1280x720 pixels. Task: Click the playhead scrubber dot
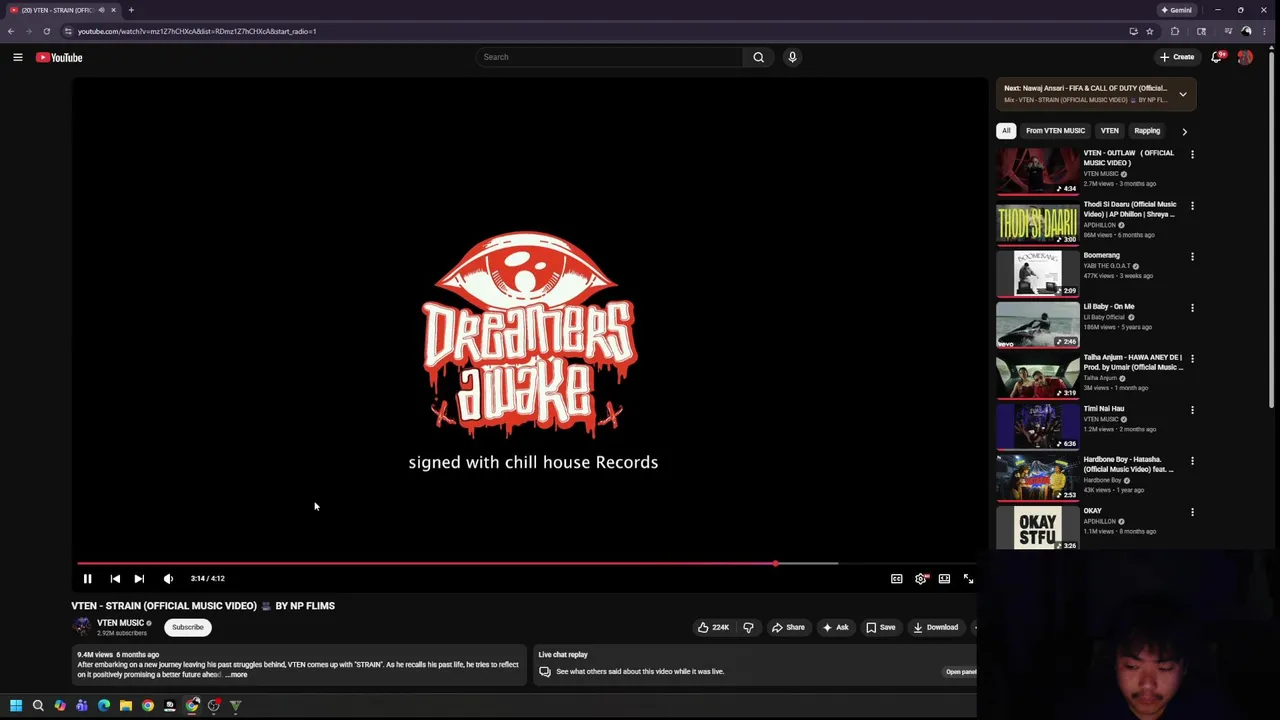pos(775,564)
